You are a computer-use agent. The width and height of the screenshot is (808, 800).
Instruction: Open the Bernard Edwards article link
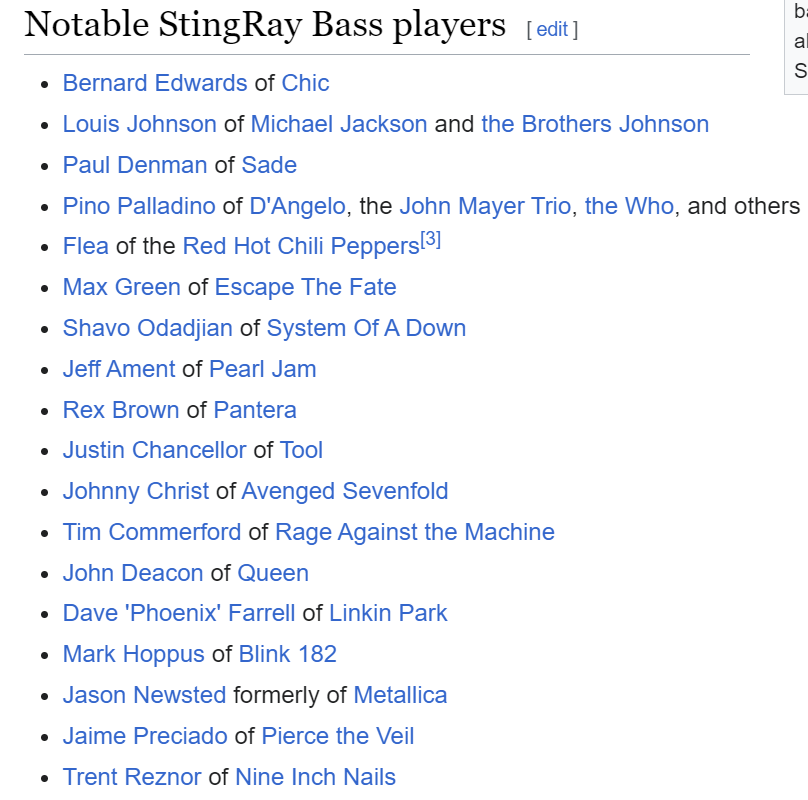[155, 83]
